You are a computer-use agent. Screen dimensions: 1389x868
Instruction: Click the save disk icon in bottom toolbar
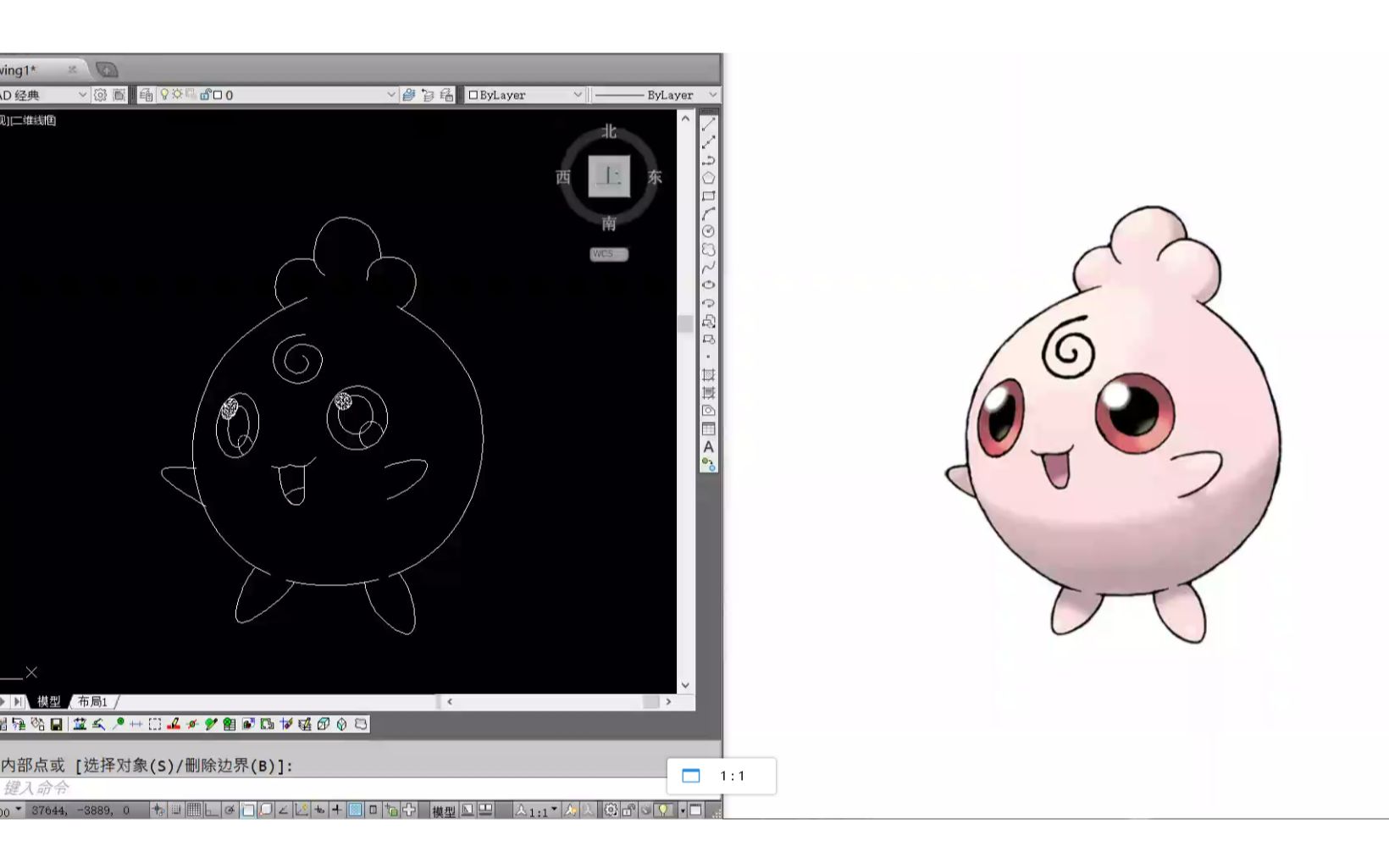tap(56, 724)
